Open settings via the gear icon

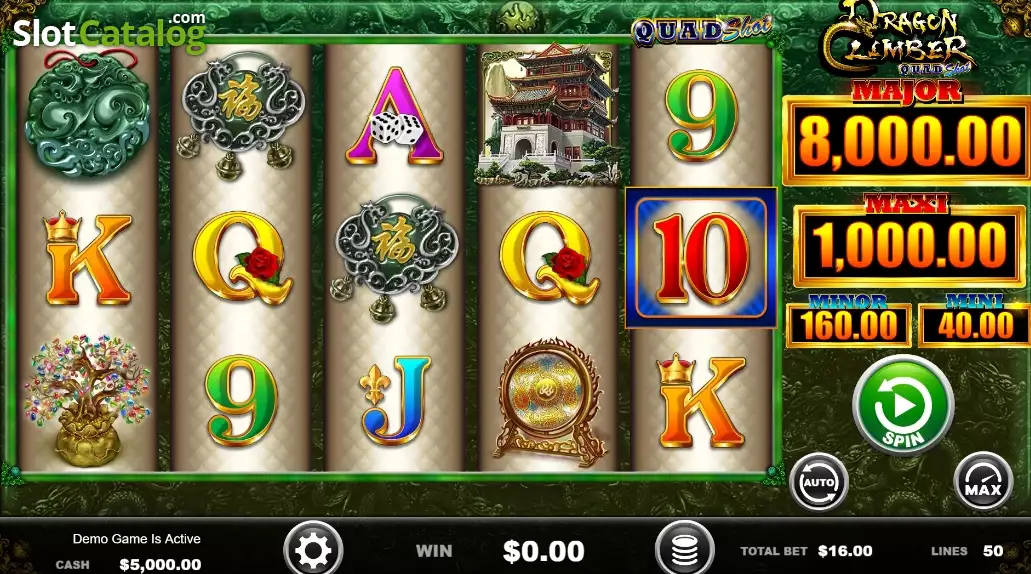(313, 550)
